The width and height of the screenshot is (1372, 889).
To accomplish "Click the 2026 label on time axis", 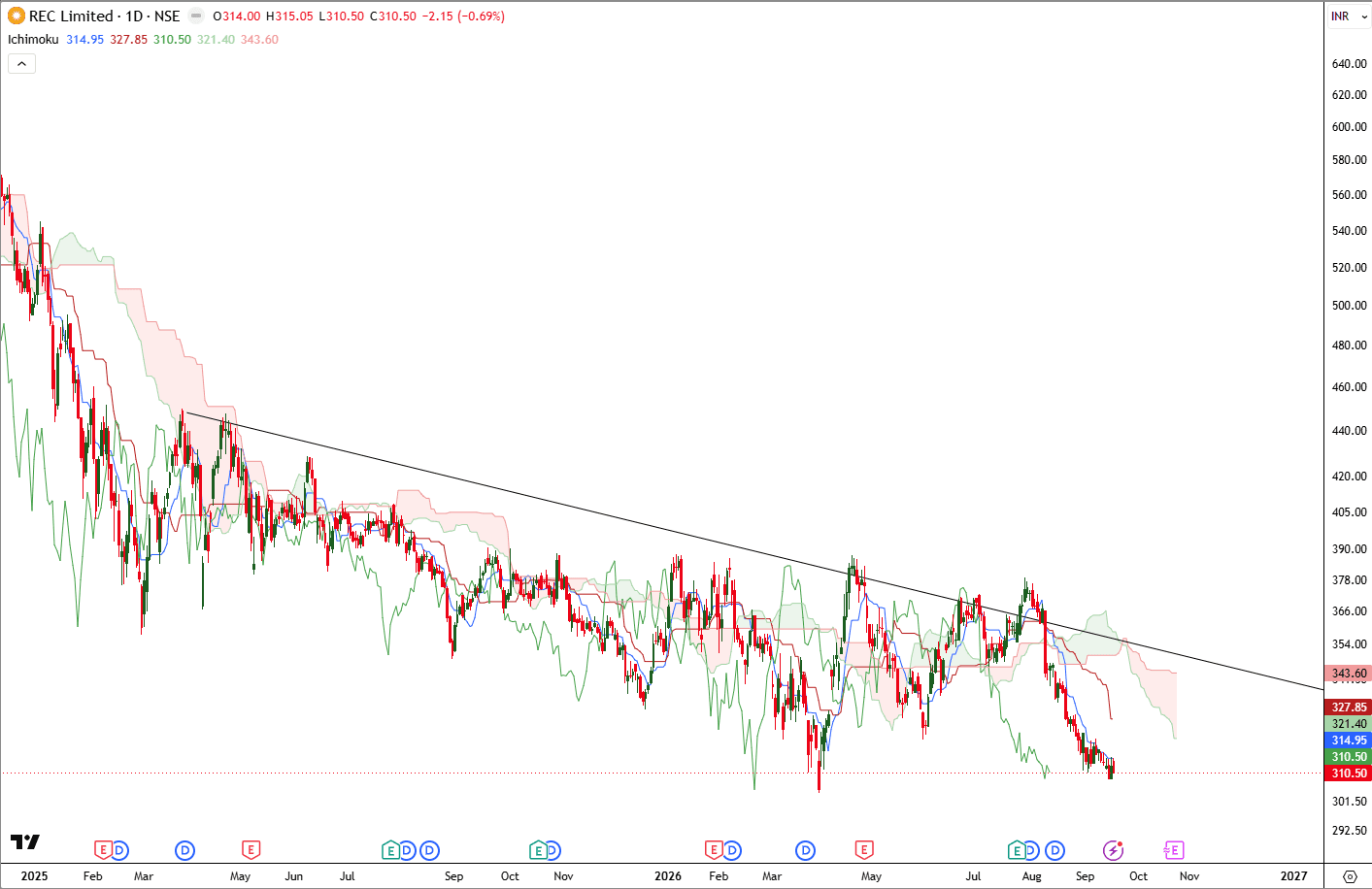I will (x=668, y=875).
